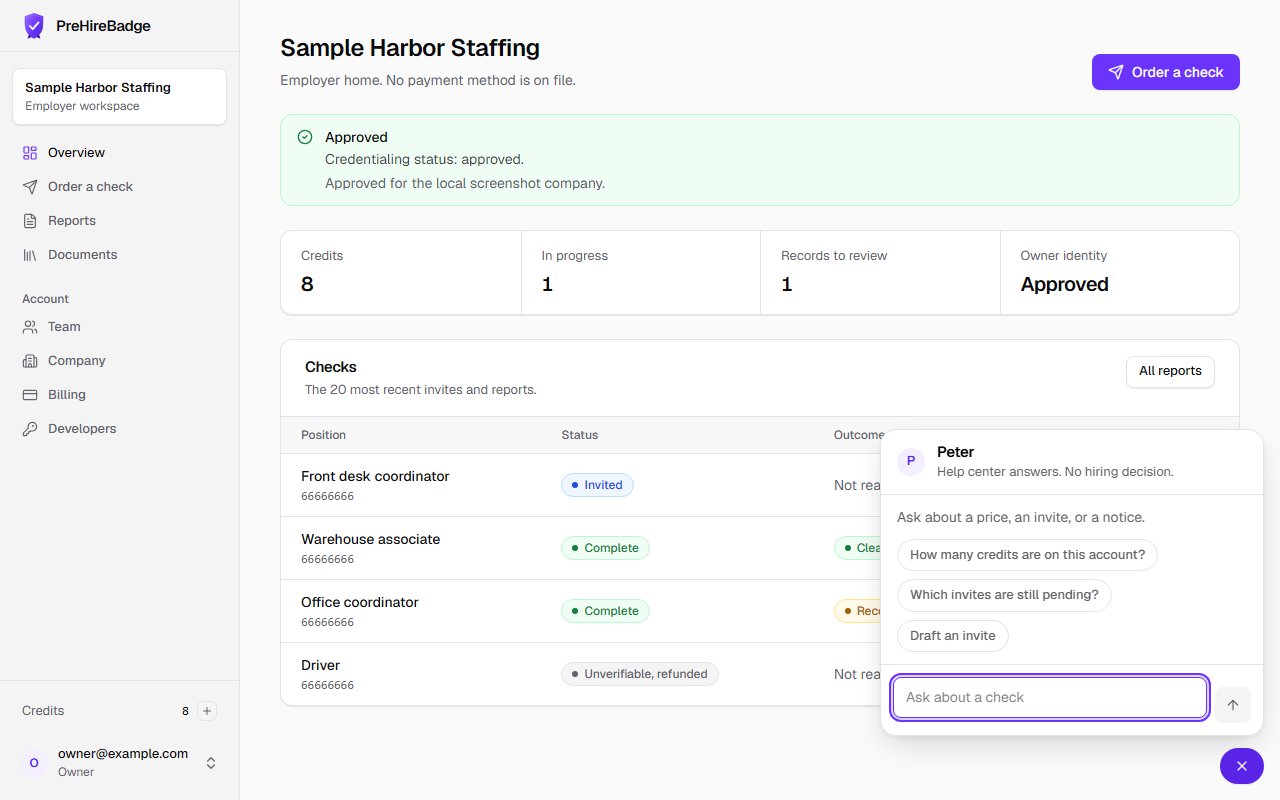This screenshot has width=1280, height=800.
Task: Choose the Draft an invite suggestion
Action: point(953,636)
